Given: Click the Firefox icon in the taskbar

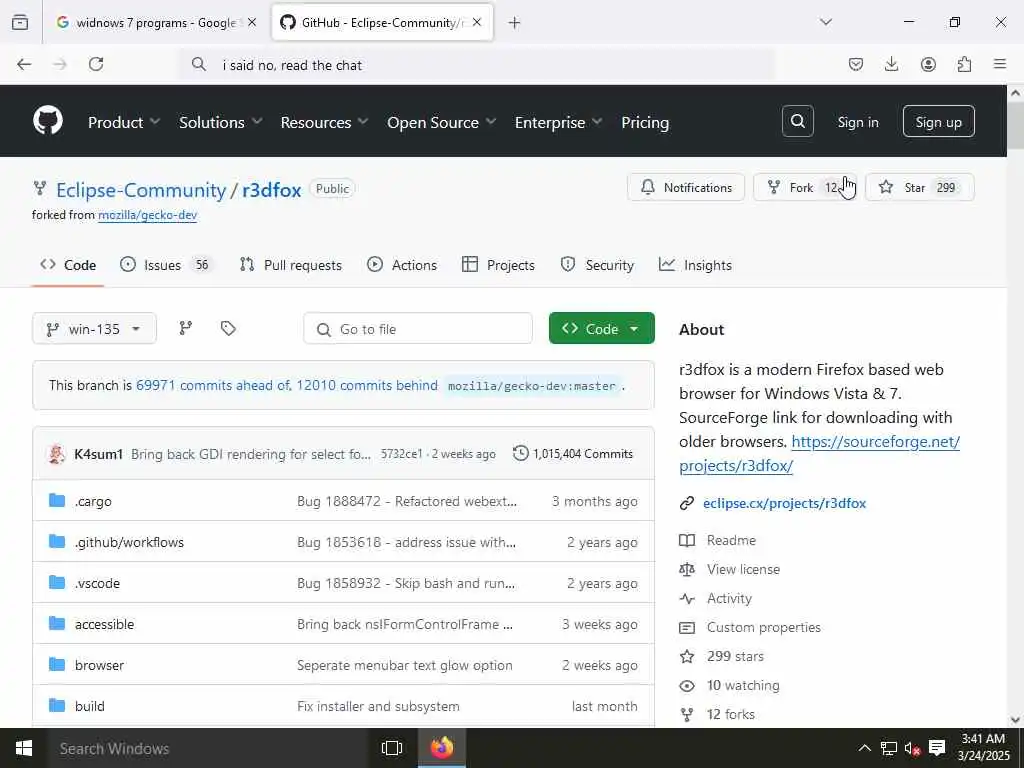Looking at the screenshot, I should [x=442, y=748].
